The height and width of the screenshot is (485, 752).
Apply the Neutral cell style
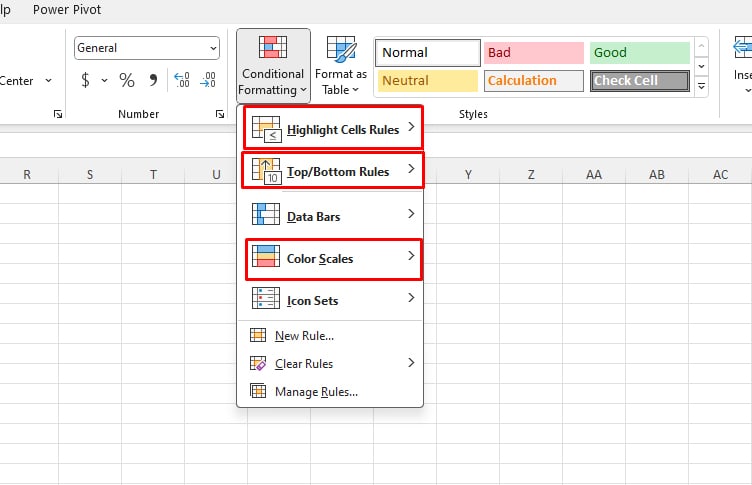point(428,81)
